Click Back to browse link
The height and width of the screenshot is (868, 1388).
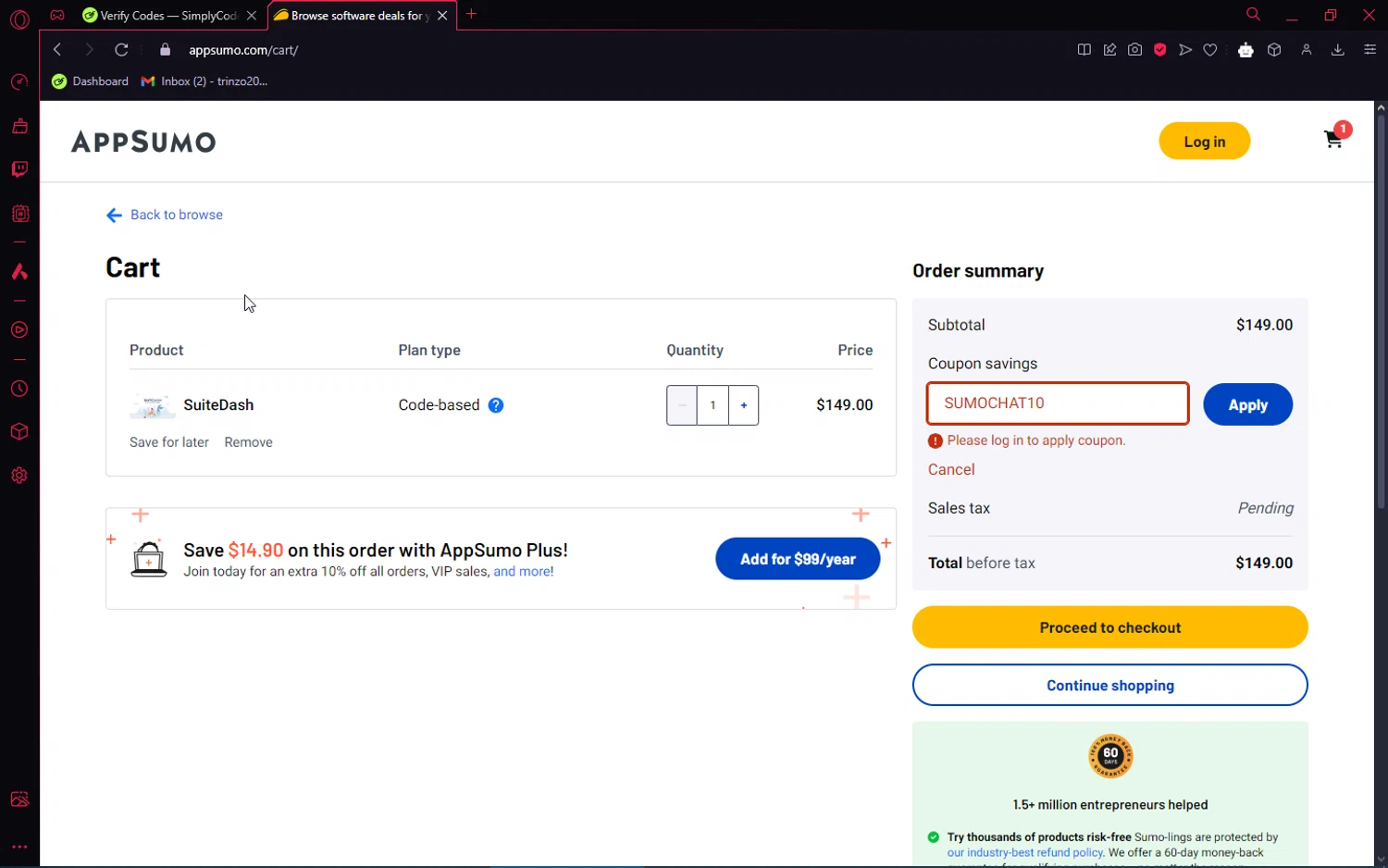point(165,215)
